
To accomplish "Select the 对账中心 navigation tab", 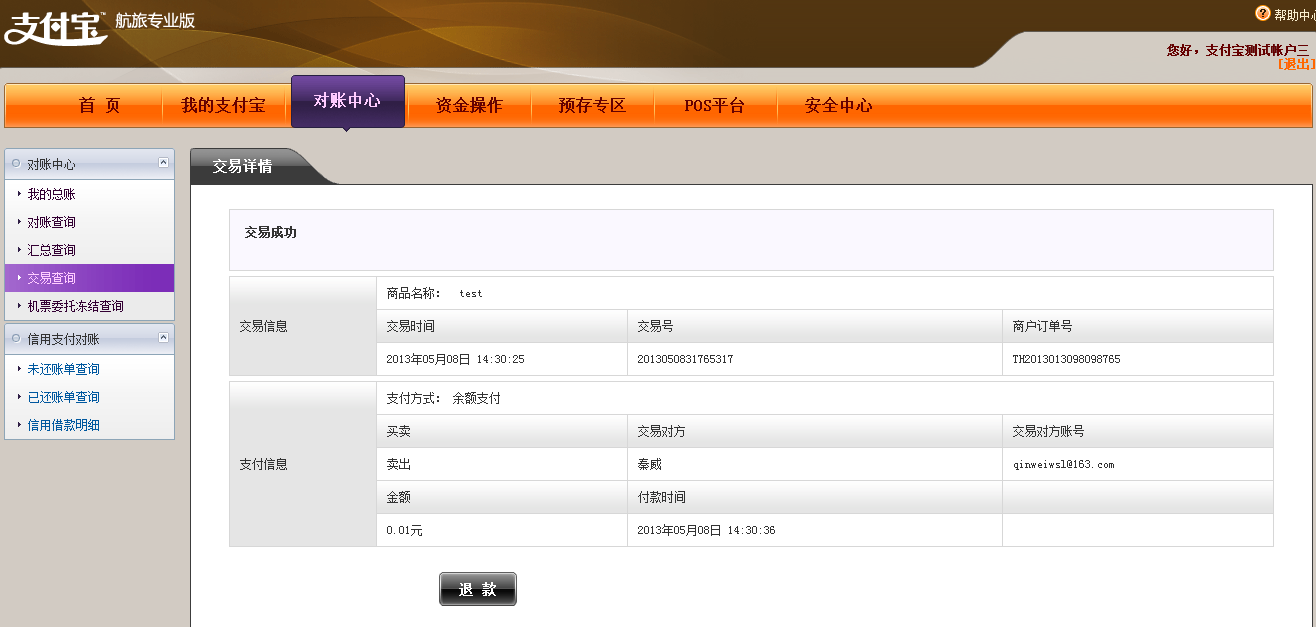I will pyautogui.click(x=347, y=101).
